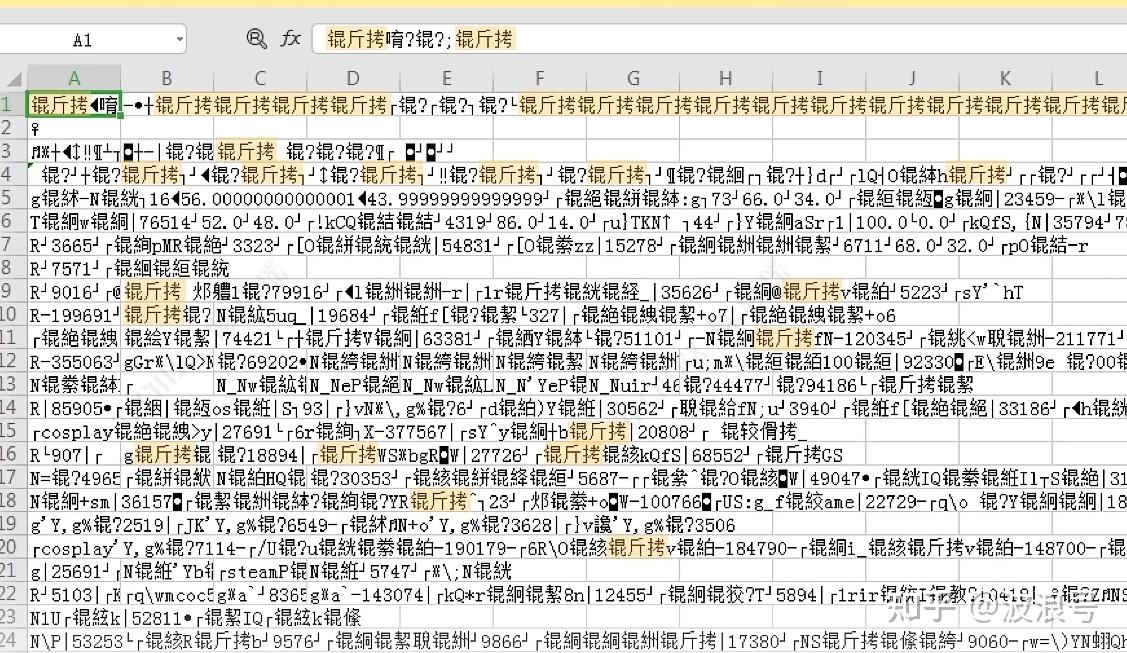Select column K header
The height and width of the screenshot is (653, 1127).
(1005, 79)
